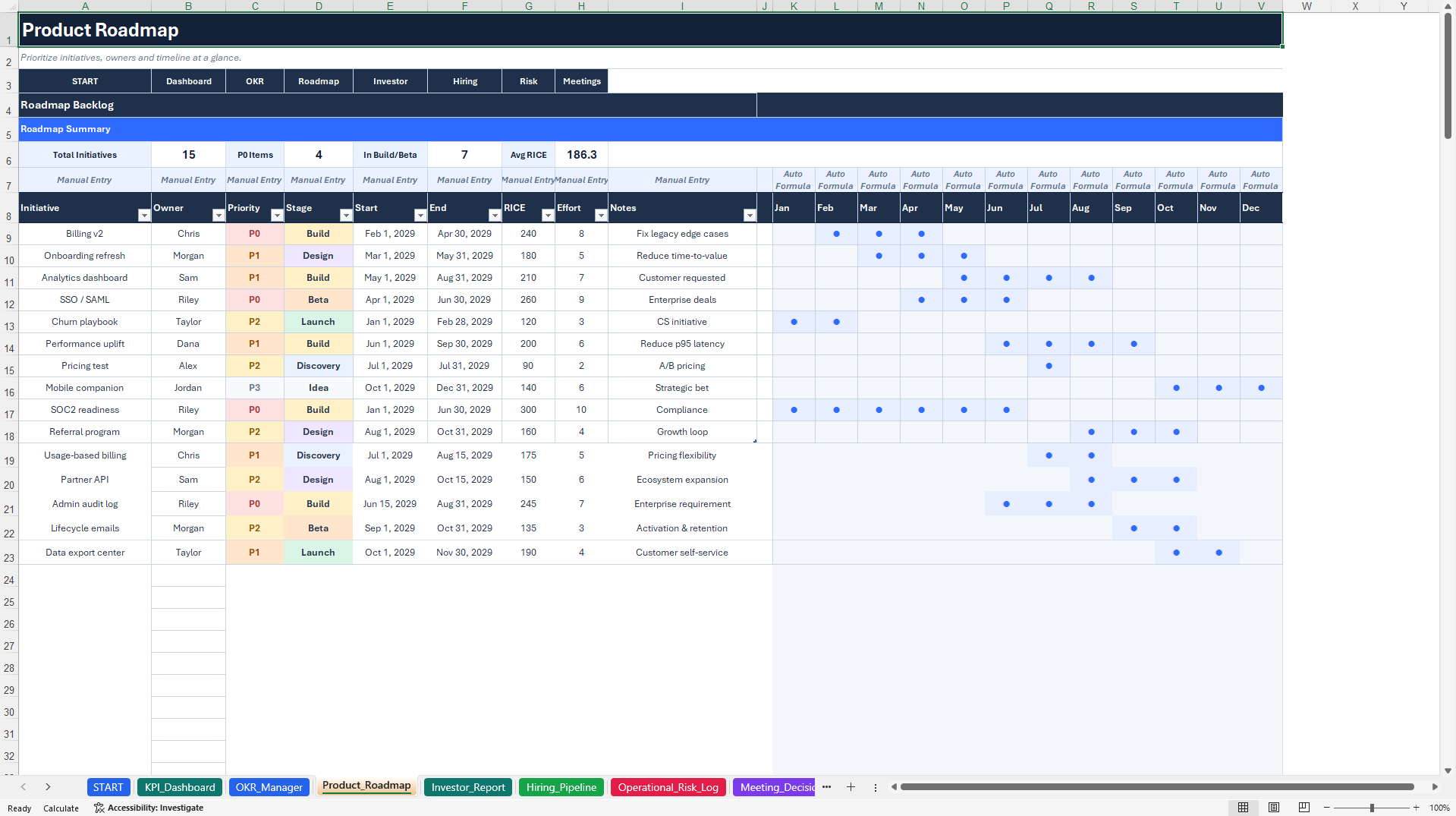Image resolution: width=1456 pixels, height=816 pixels.
Task: Click the horizontal scrollbar left arrow
Action: pos(895,787)
